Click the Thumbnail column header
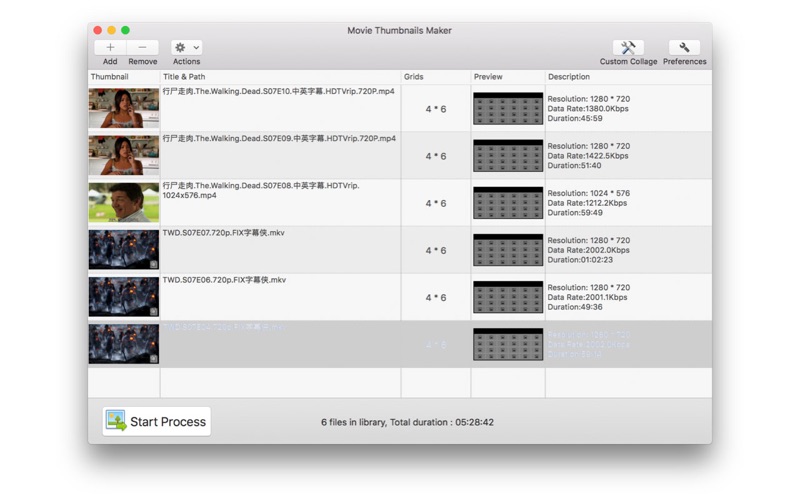Screen dimensions: 800x500 point(110,77)
